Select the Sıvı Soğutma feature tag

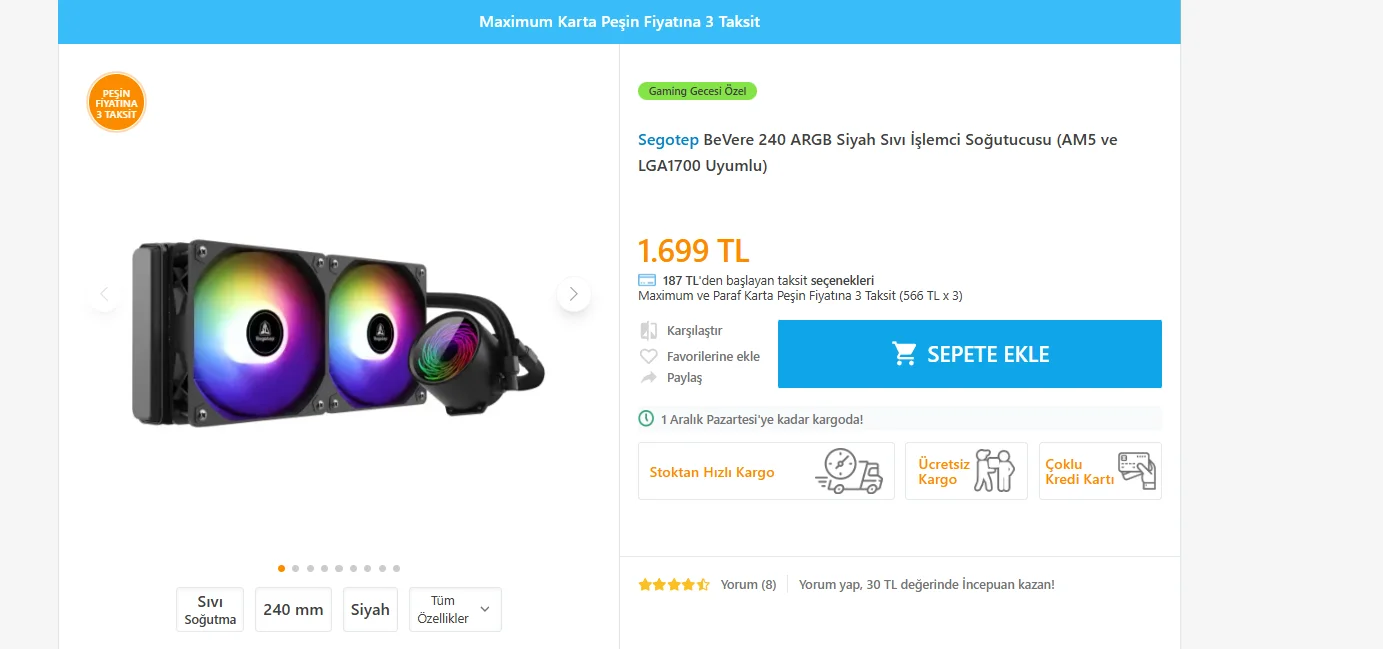[210, 610]
